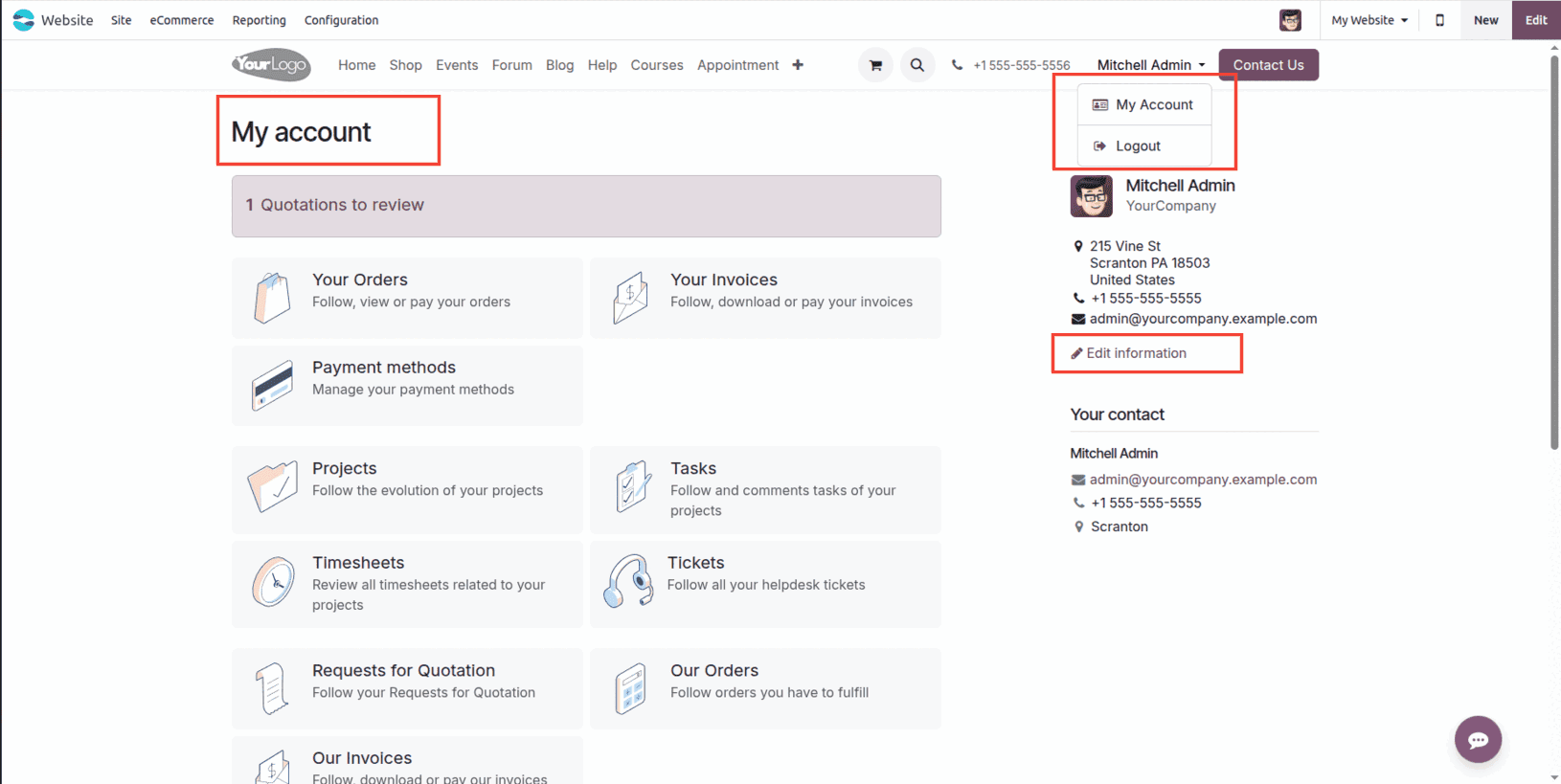The height and width of the screenshot is (784, 1561).
Task: Open Requests for Quotation card title
Action: pyautogui.click(x=403, y=671)
